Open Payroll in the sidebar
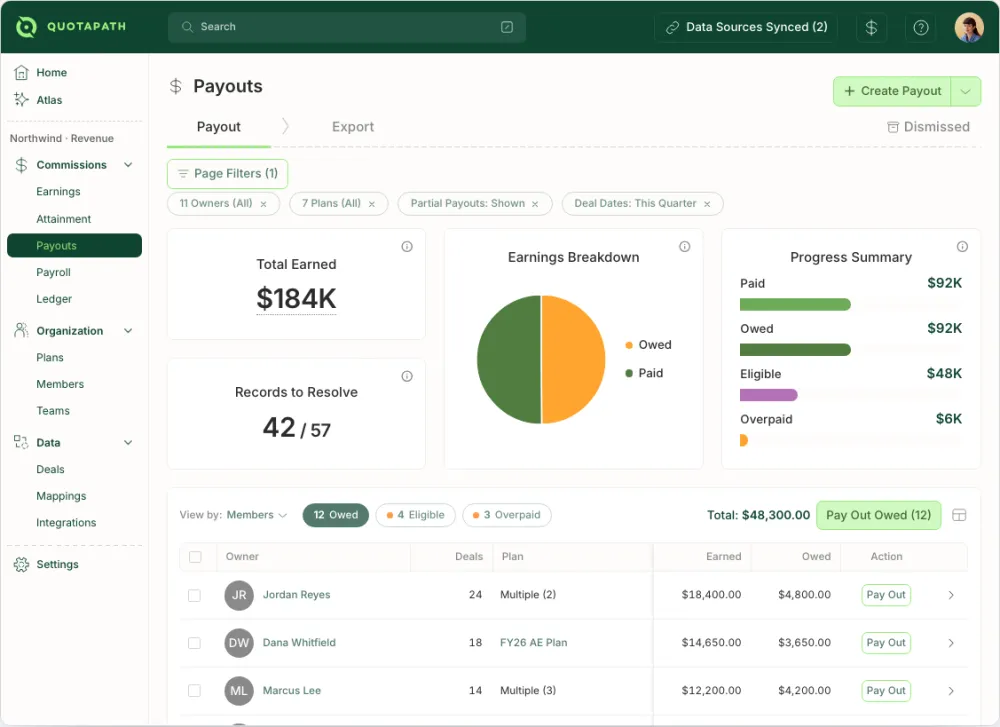Viewport: 1000px width, 727px height. coord(53,272)
